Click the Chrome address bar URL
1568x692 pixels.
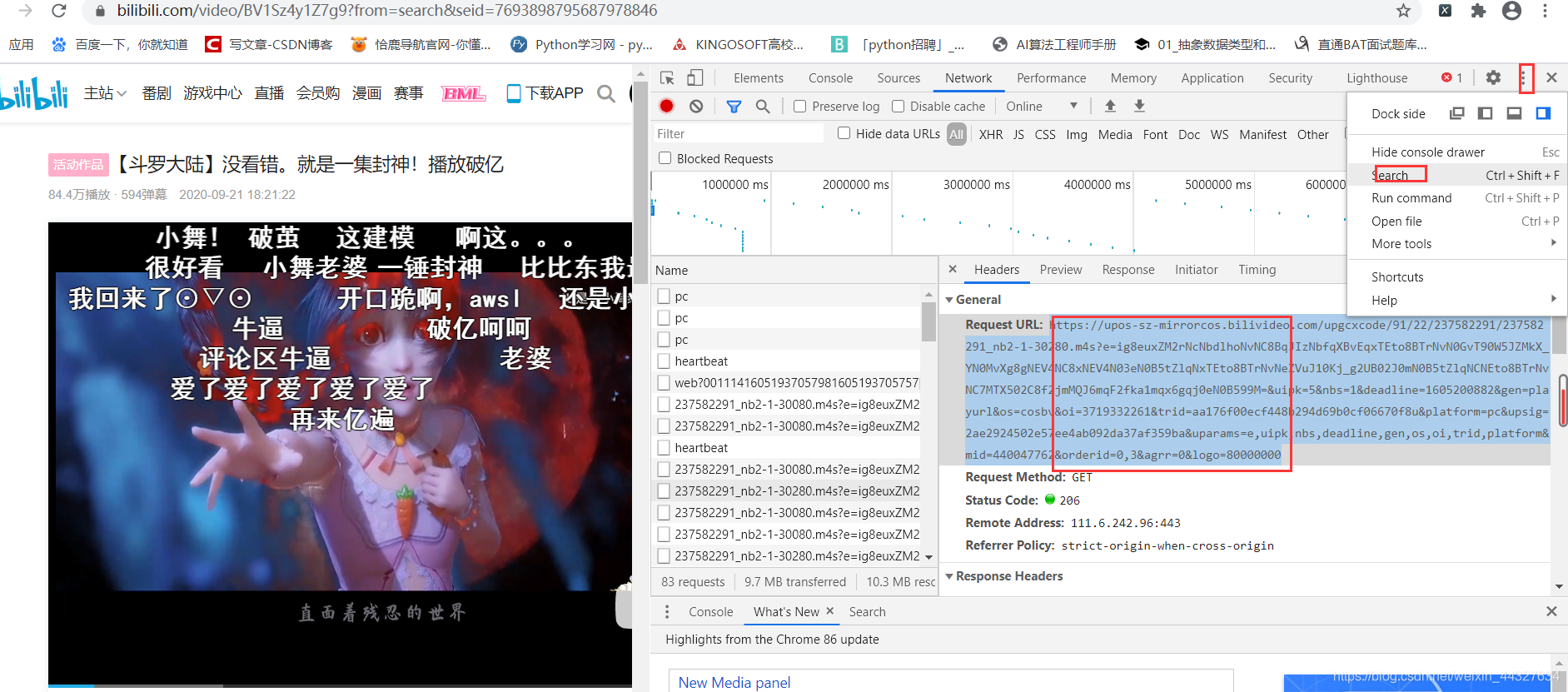[x=387, y=11]
